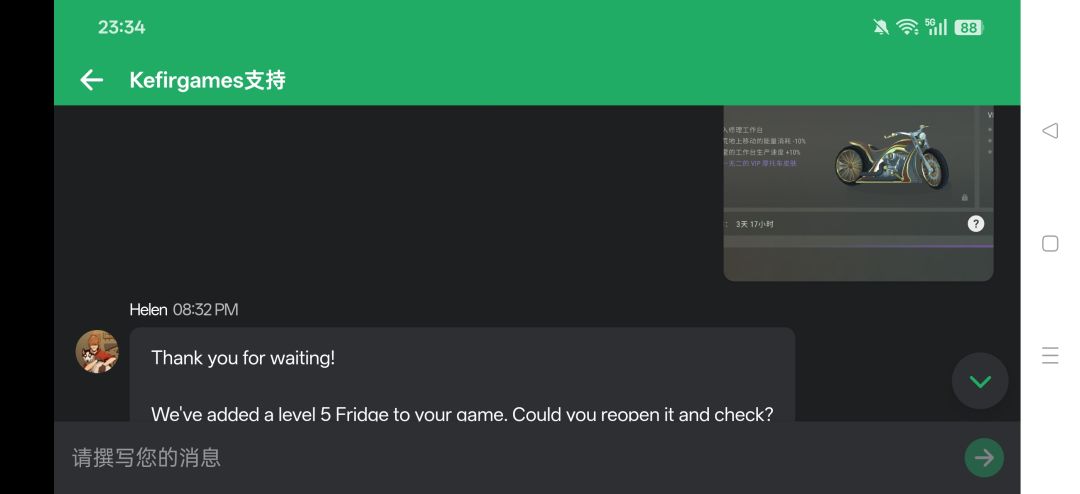The height and width of the screenshot is (494, 1080).
Task: Jump to latest messages with chevron button
Action: [980, 381]
